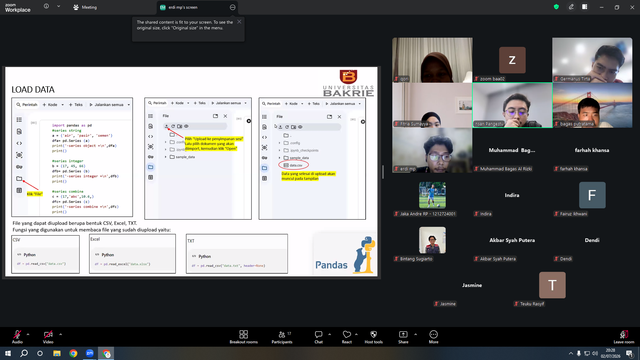The width and height of the screenshot is (640, 360).
Task: Select Fairuz Ikhwani's participant tile
Action: (x=592, y=195)
